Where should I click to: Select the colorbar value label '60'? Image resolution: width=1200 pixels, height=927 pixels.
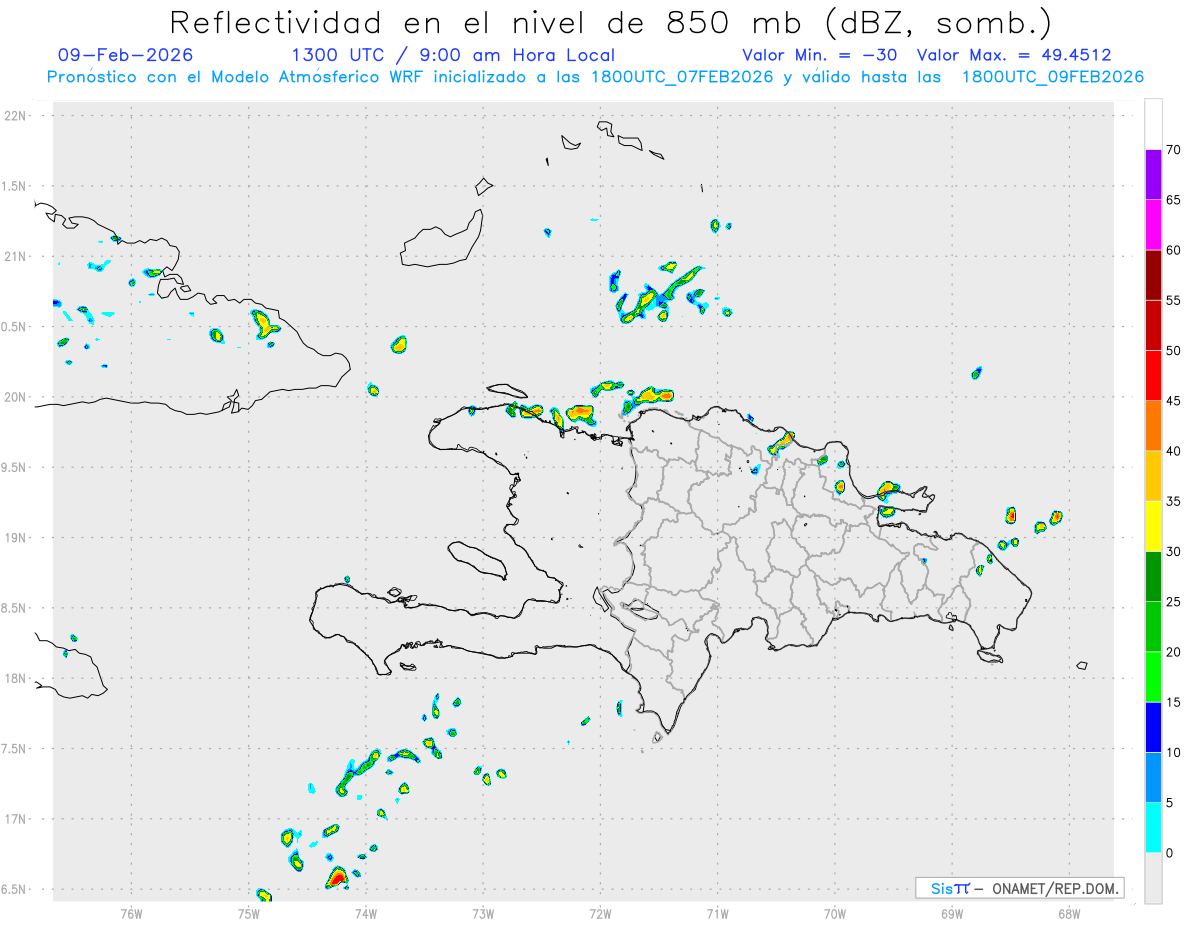[x=1174, y=250]
